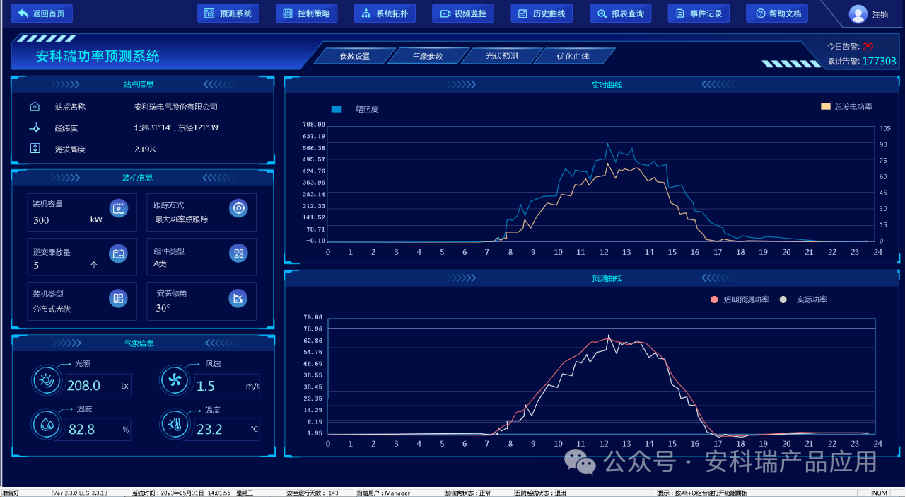Click the tracking mode target icon
The image size is (906, 497).
pyautogui.click(x=238, y=208)
